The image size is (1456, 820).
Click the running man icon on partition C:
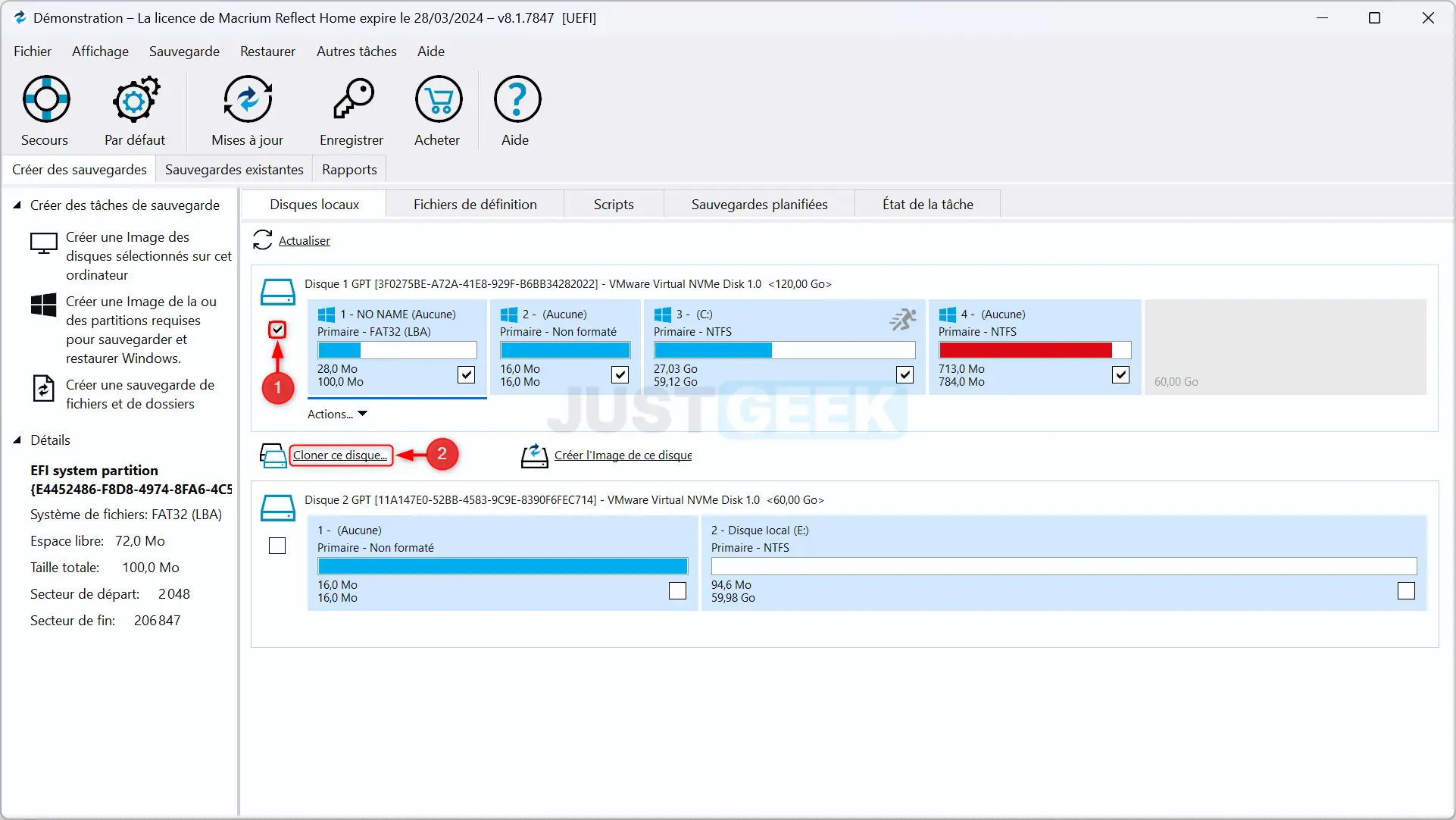click(x=903, y=320)
